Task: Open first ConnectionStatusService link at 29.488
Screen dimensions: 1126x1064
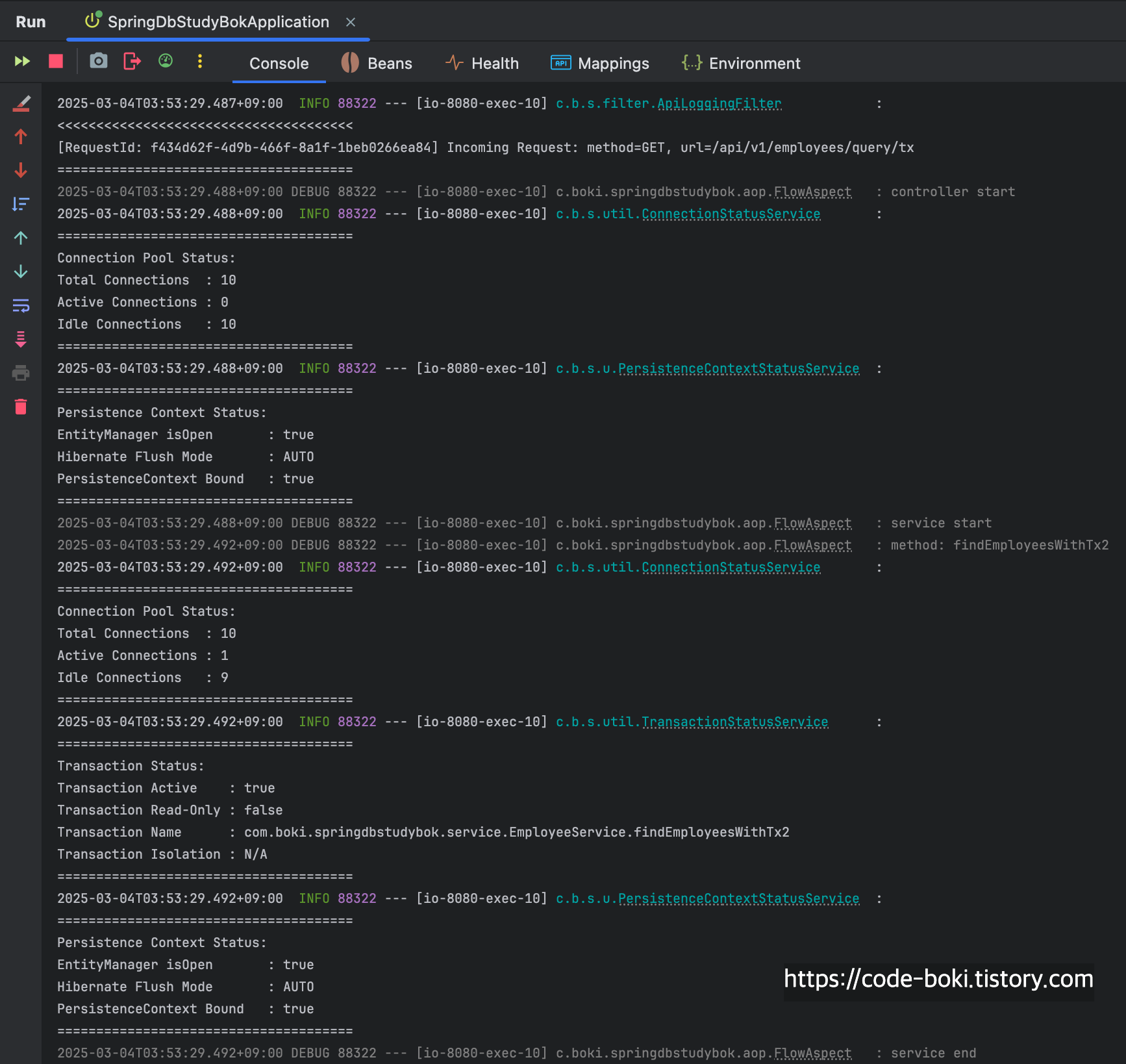Action: click(731, 214)
